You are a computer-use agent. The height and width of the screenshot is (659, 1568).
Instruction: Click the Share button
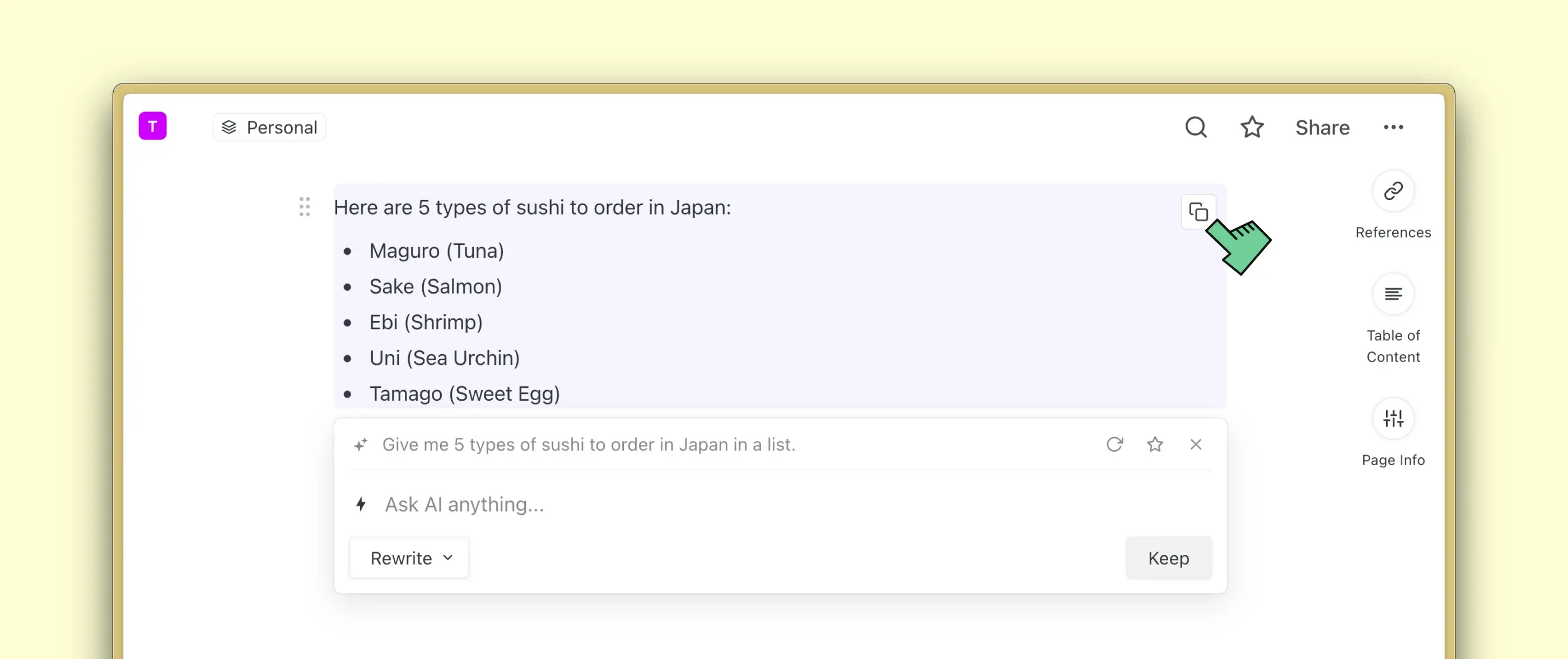pyautogui.click(x=1322, y=127)
